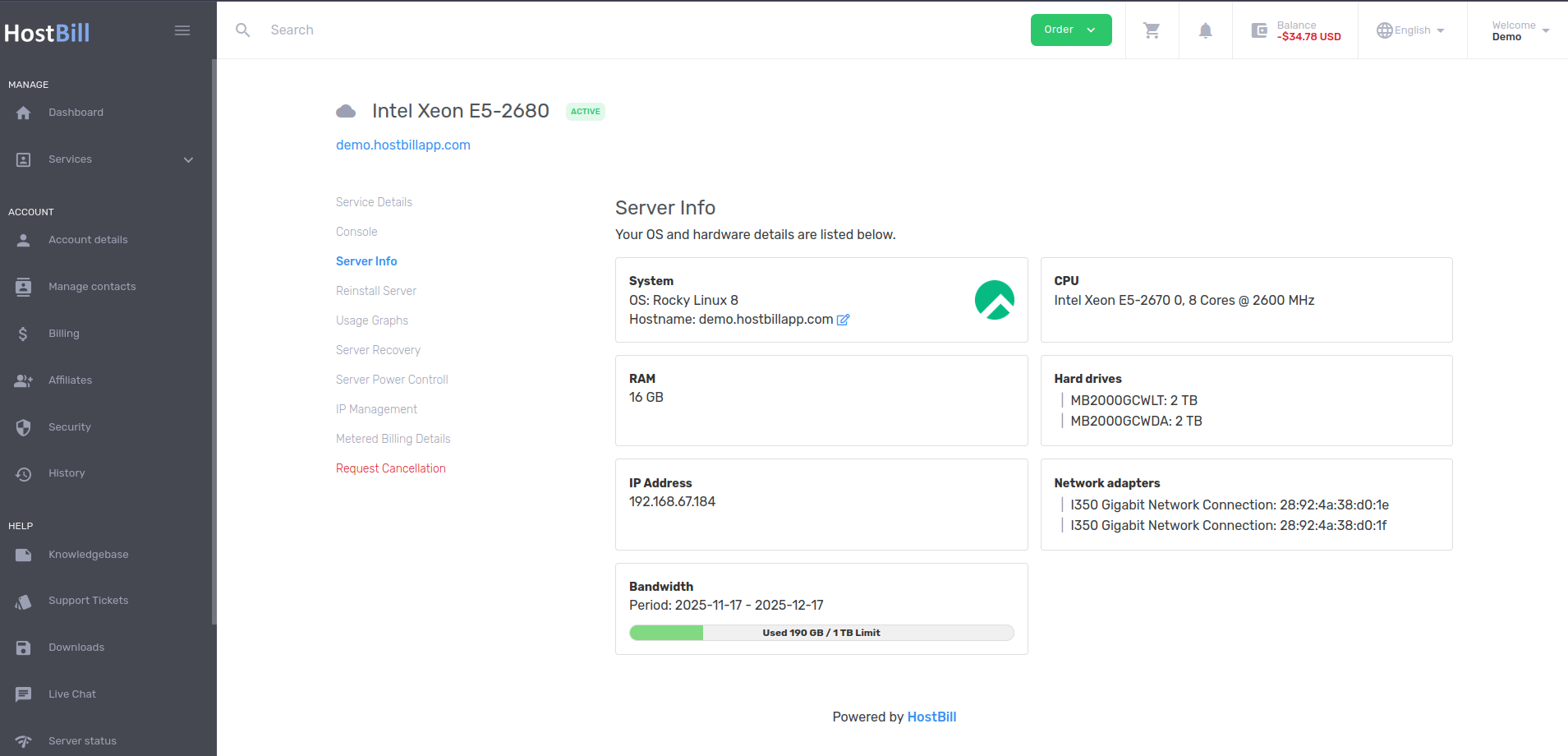This screenshot has width=1568, height=756.
Task: Click the search magnifier icon
Action: tap(243, 30)
